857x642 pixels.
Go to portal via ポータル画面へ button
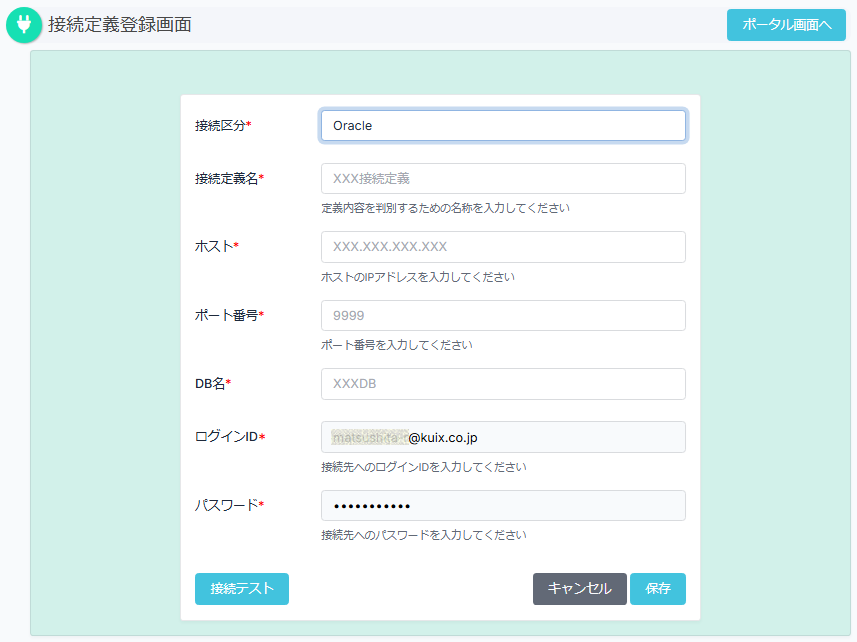(x=786, y=25)
